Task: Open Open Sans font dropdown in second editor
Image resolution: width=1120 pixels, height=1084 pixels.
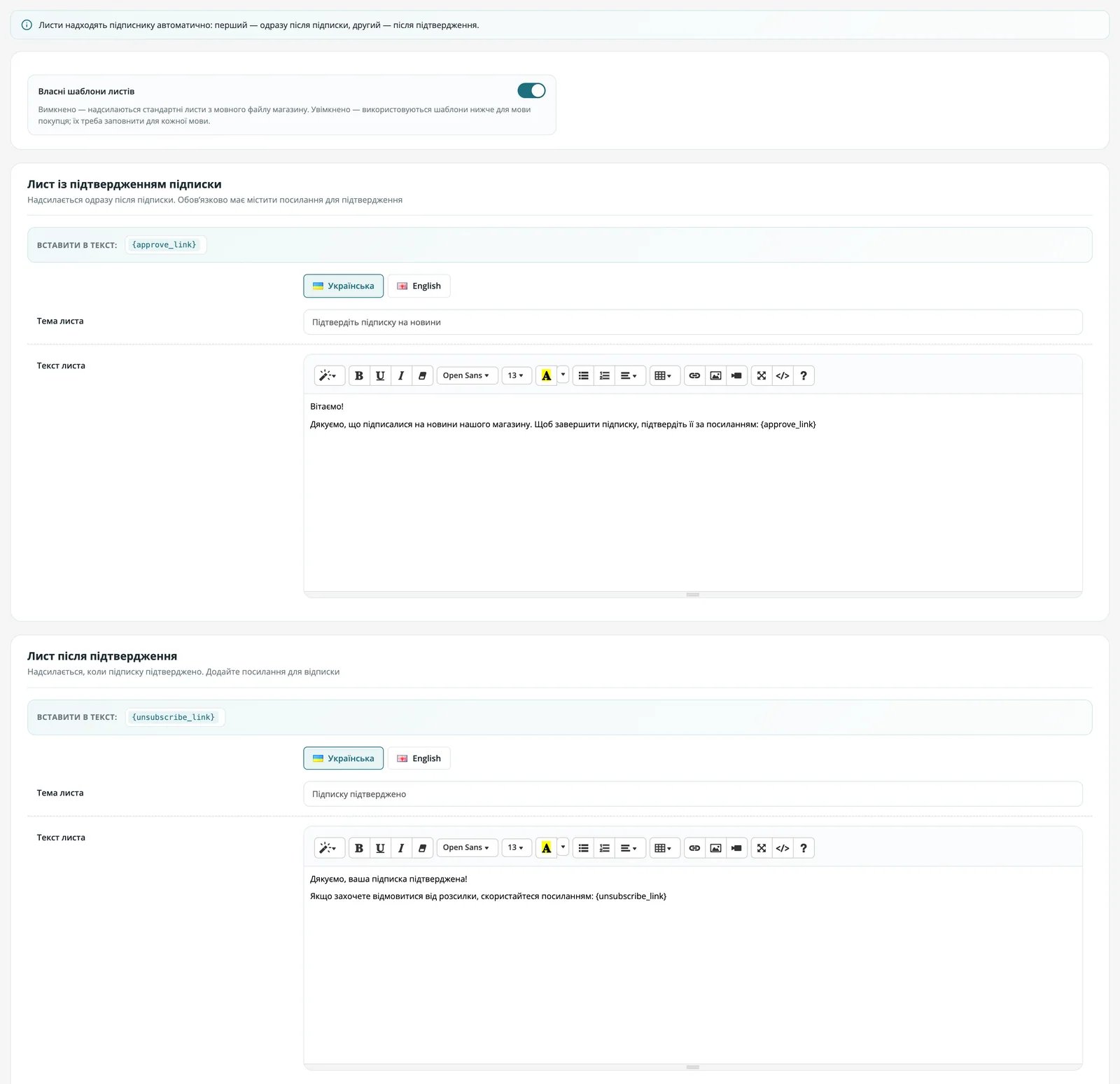Action: [x=467, y=848]
